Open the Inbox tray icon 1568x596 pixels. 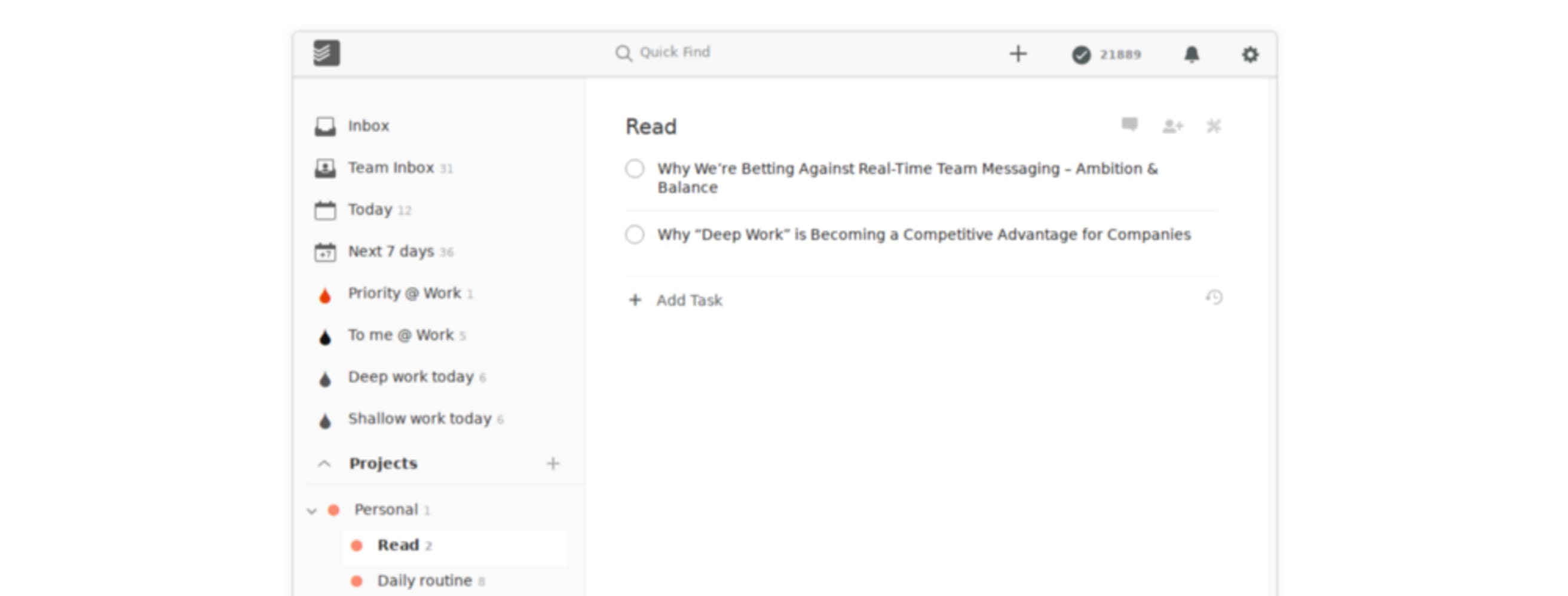(x=325, y=127)
